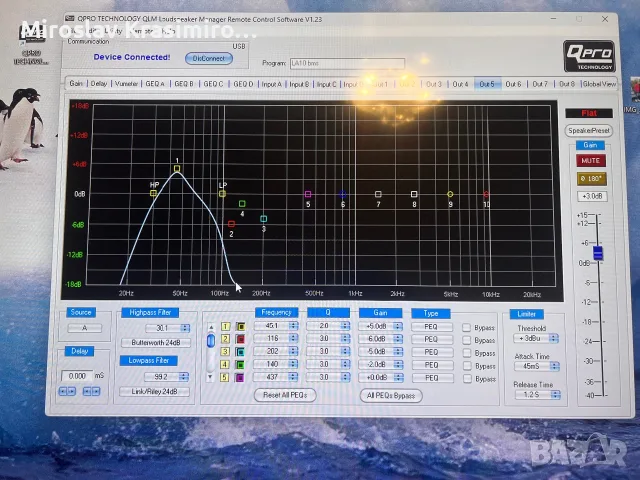This screenshot has height=480, width=640.
Task: Click band 2 red color swatch
Action: click(240, 339)
